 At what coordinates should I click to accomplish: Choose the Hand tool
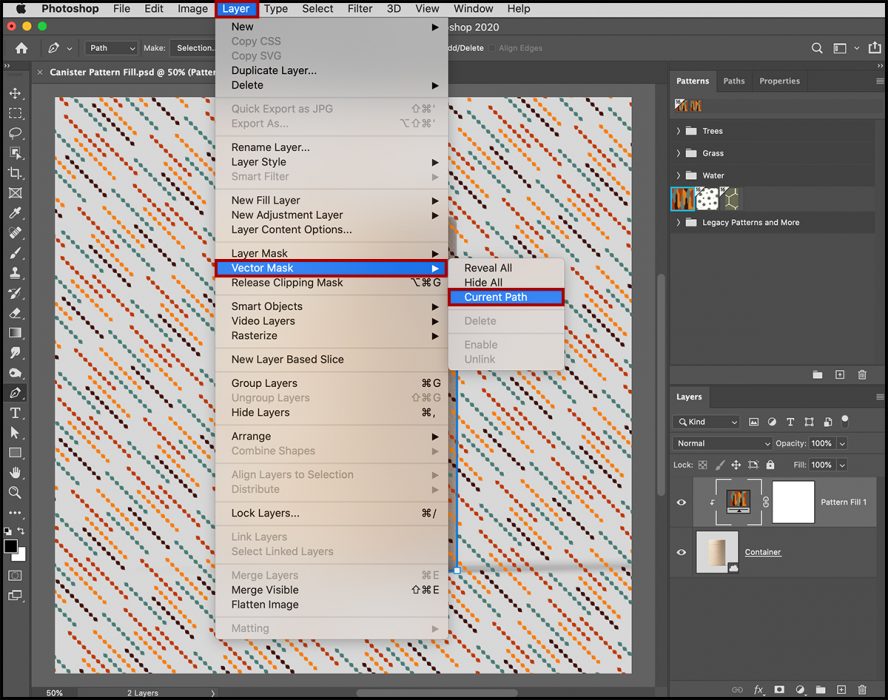point(15,473)
